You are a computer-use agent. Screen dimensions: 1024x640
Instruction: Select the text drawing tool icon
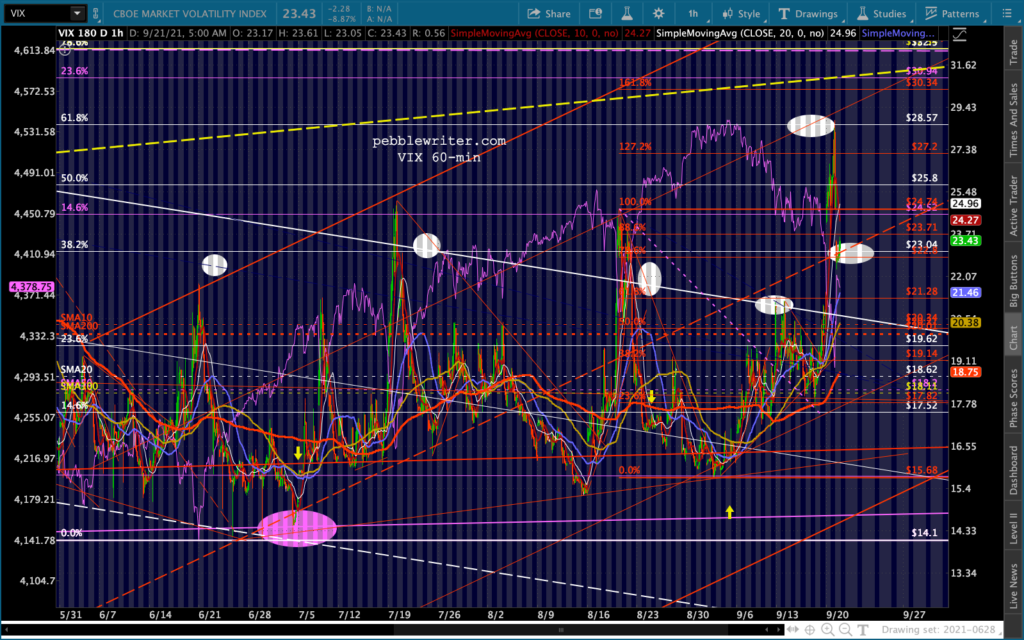click(x=863, y=629)
